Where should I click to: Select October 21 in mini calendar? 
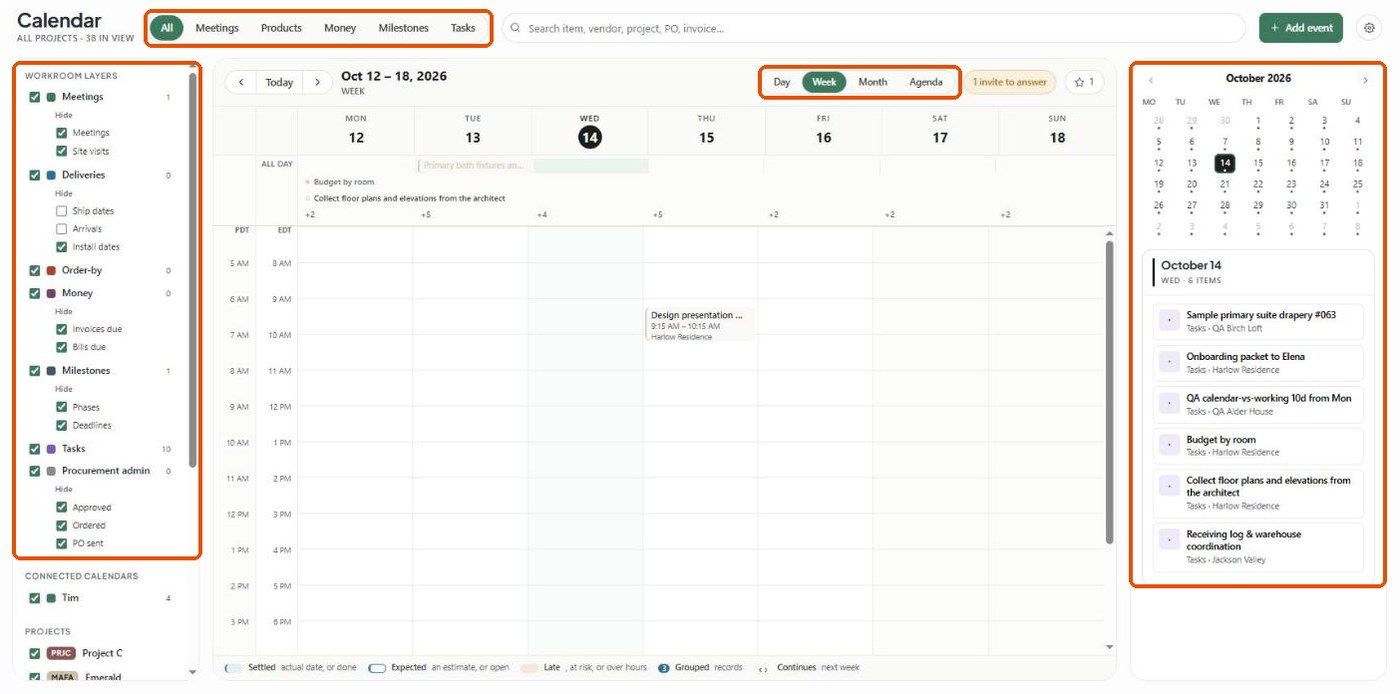1225,185
